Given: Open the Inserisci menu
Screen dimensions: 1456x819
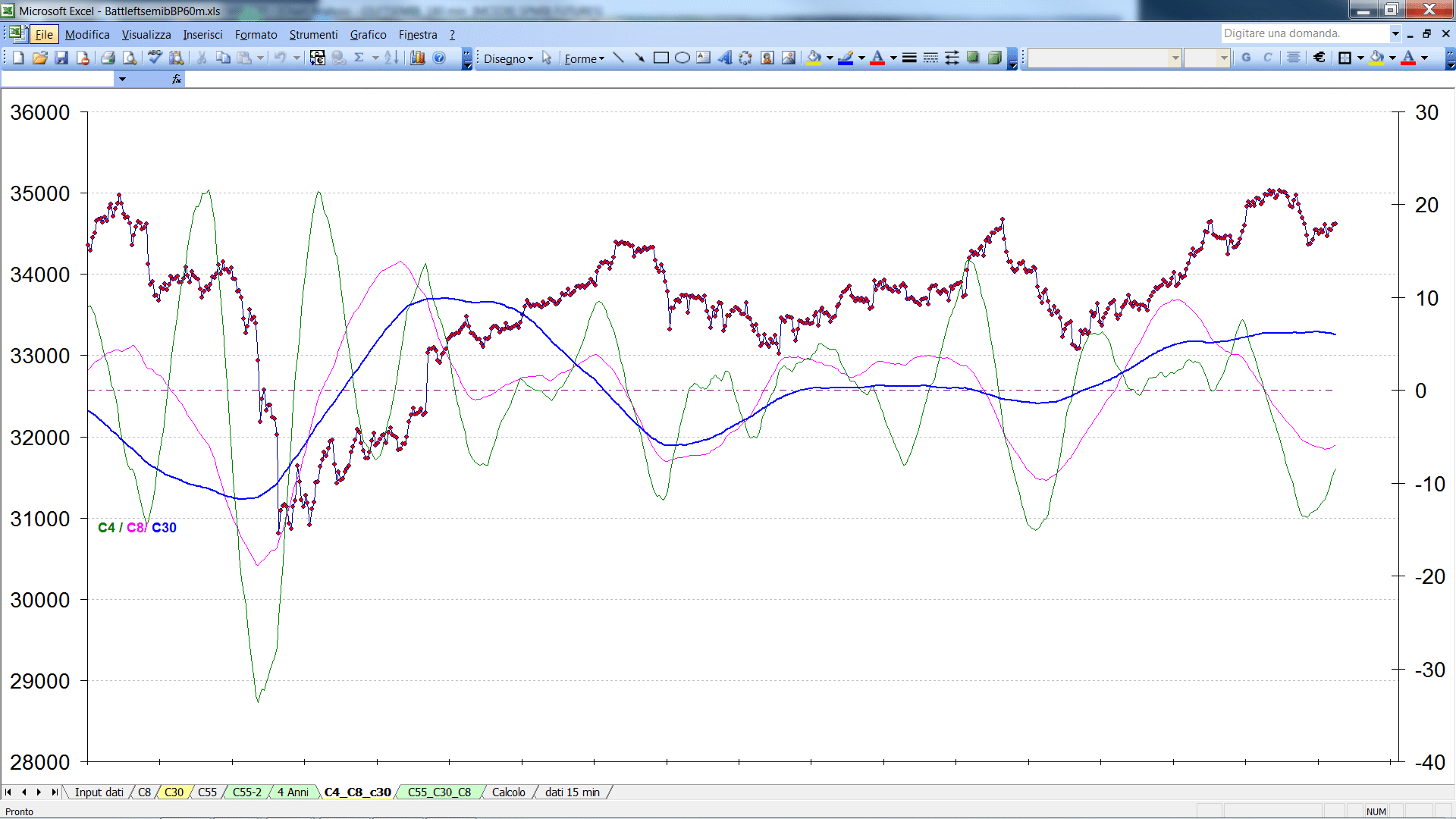Looking at the screenshot, I should [202, 34].
